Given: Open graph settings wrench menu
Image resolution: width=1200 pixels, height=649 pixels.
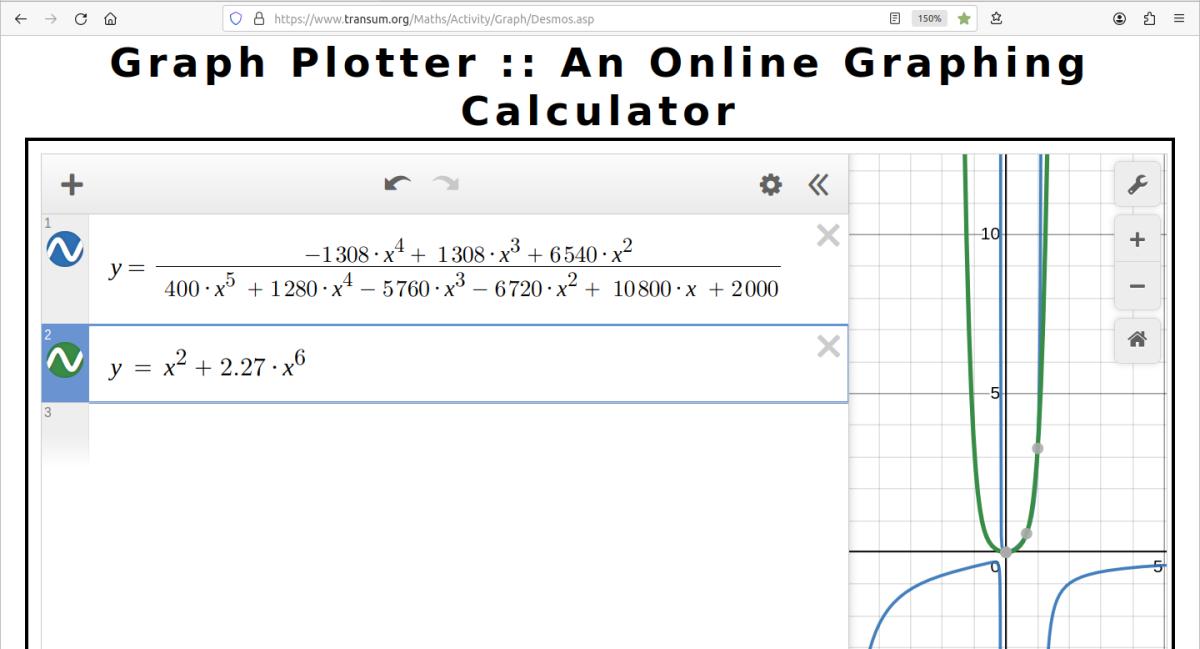Looking at the screenshot, I should click(x=1137, y=184).
